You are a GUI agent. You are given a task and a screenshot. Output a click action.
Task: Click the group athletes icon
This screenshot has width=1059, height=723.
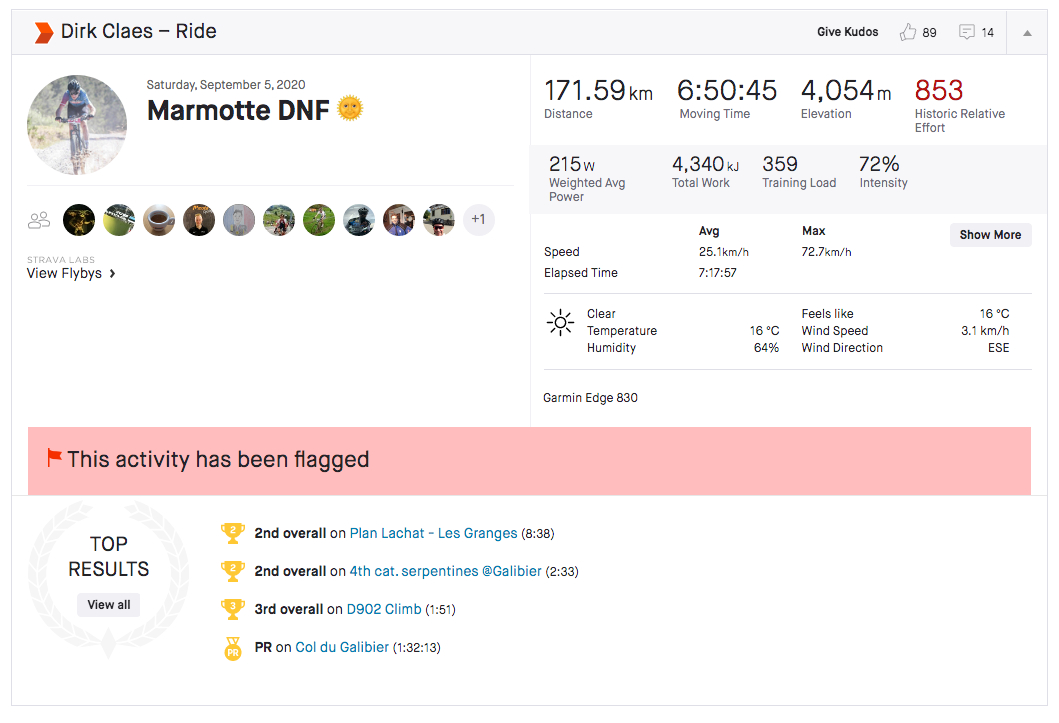point(39,220)
